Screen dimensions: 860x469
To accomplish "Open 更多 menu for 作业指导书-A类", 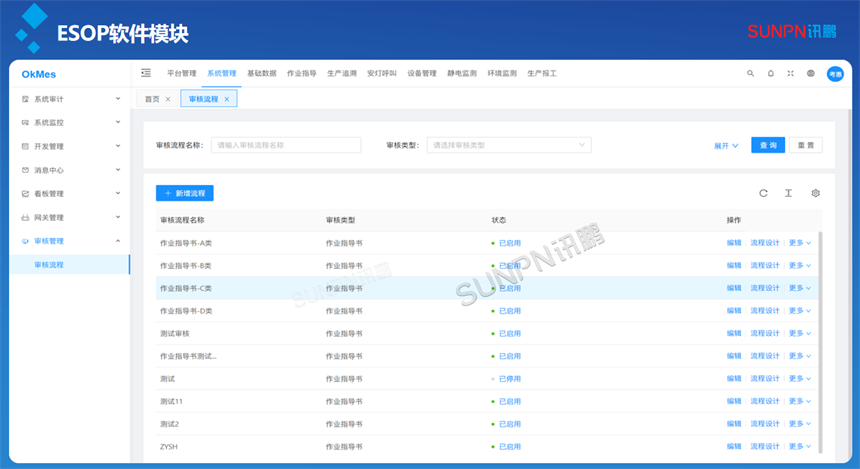I will click(x=800, y=243).
